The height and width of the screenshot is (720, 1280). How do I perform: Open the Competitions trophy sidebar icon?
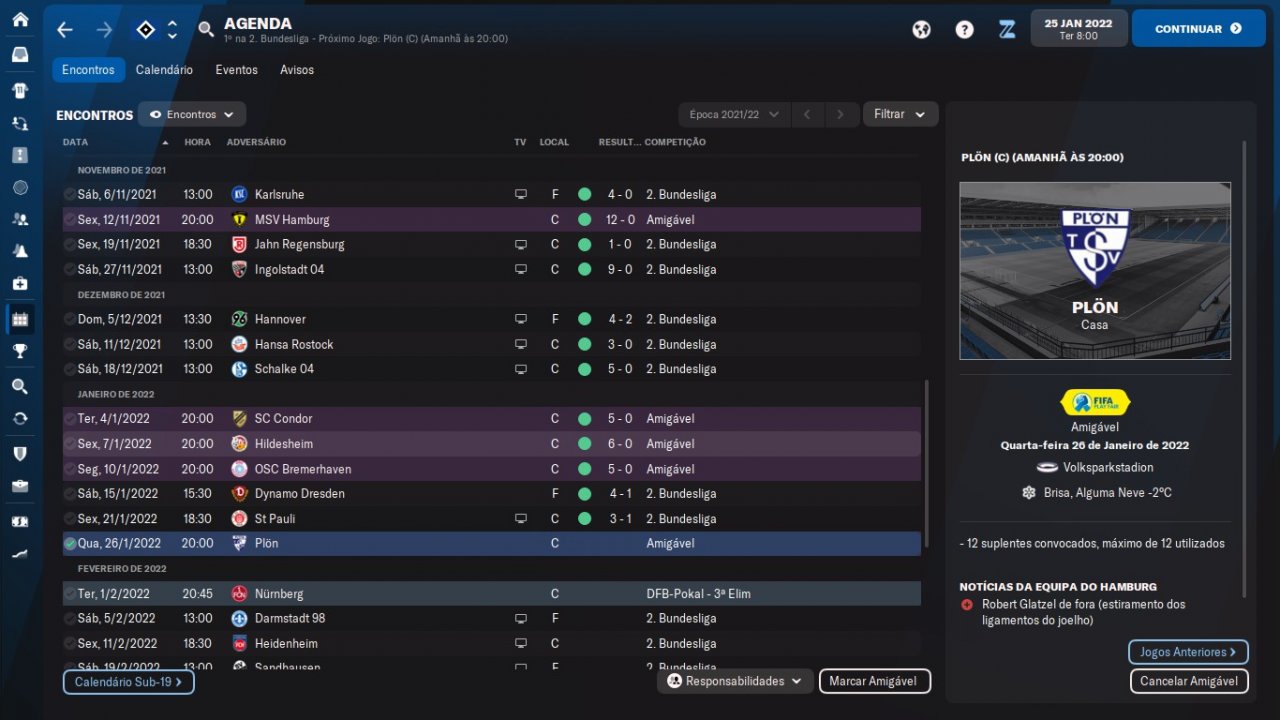(20, 351)
